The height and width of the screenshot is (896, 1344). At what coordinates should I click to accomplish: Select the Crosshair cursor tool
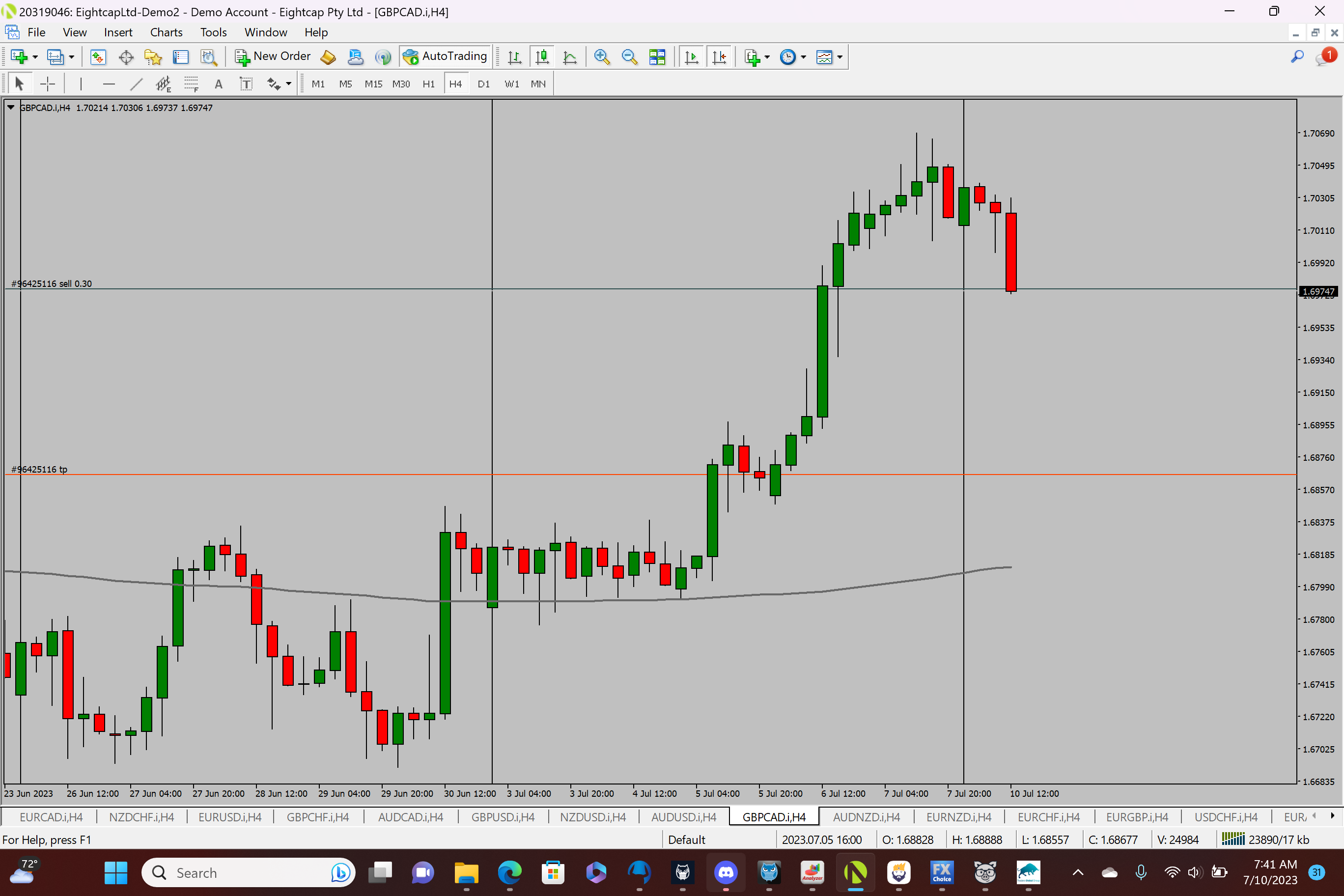(x=48, y=84)
